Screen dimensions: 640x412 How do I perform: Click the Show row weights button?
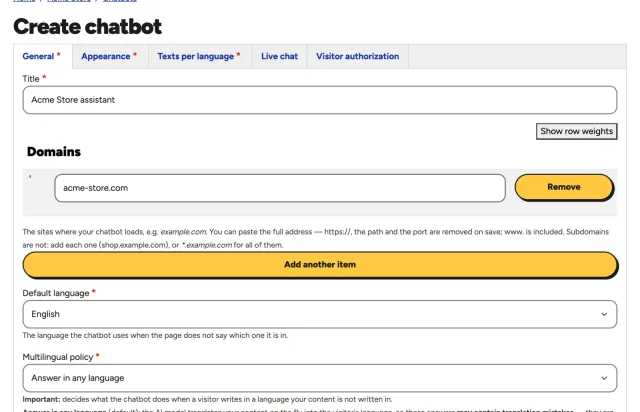coord(576,131)
